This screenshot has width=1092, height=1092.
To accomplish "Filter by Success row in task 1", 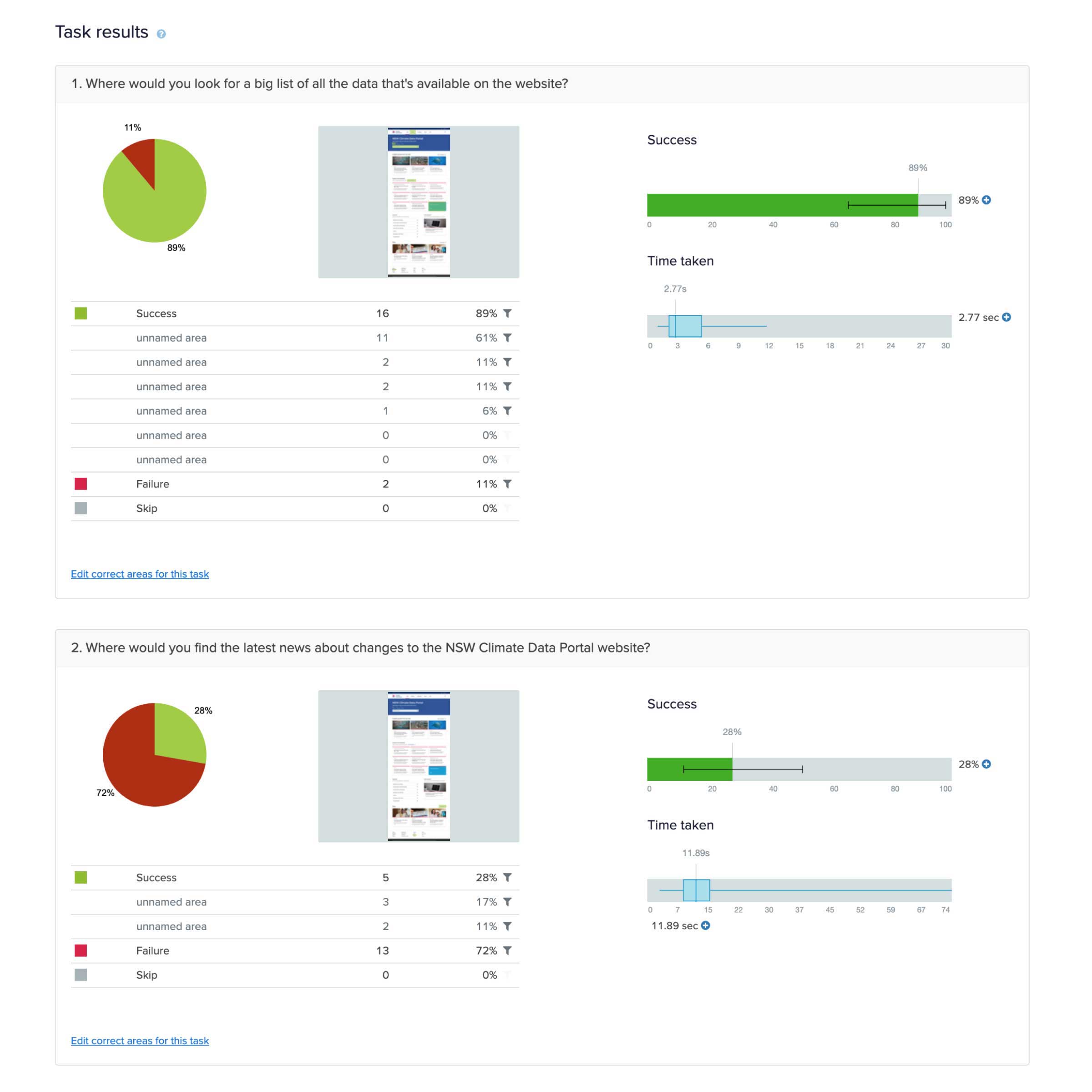I will pos(508,313).
